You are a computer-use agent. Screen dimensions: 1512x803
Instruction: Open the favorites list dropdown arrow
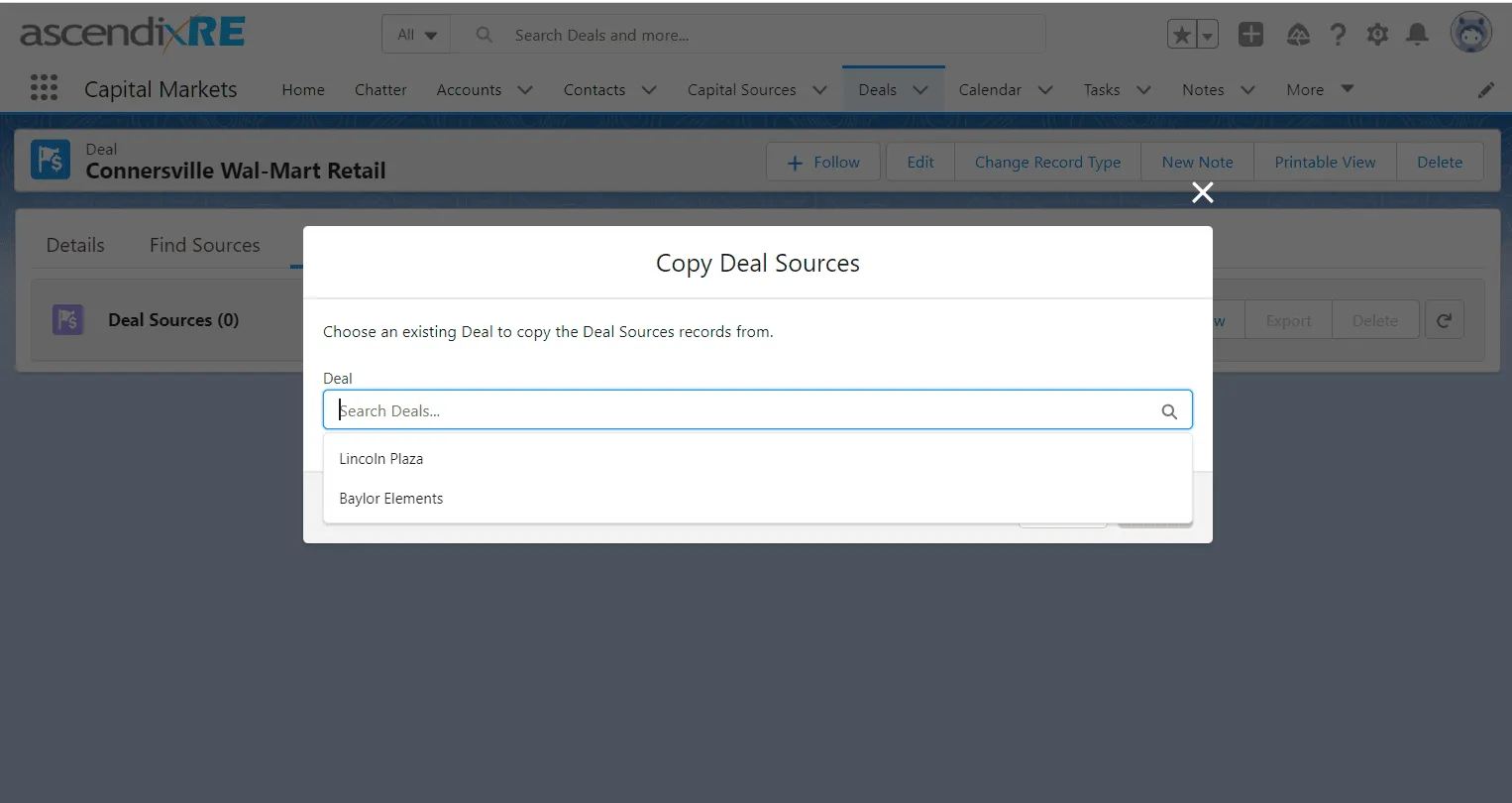click(x=1208, y=35)
